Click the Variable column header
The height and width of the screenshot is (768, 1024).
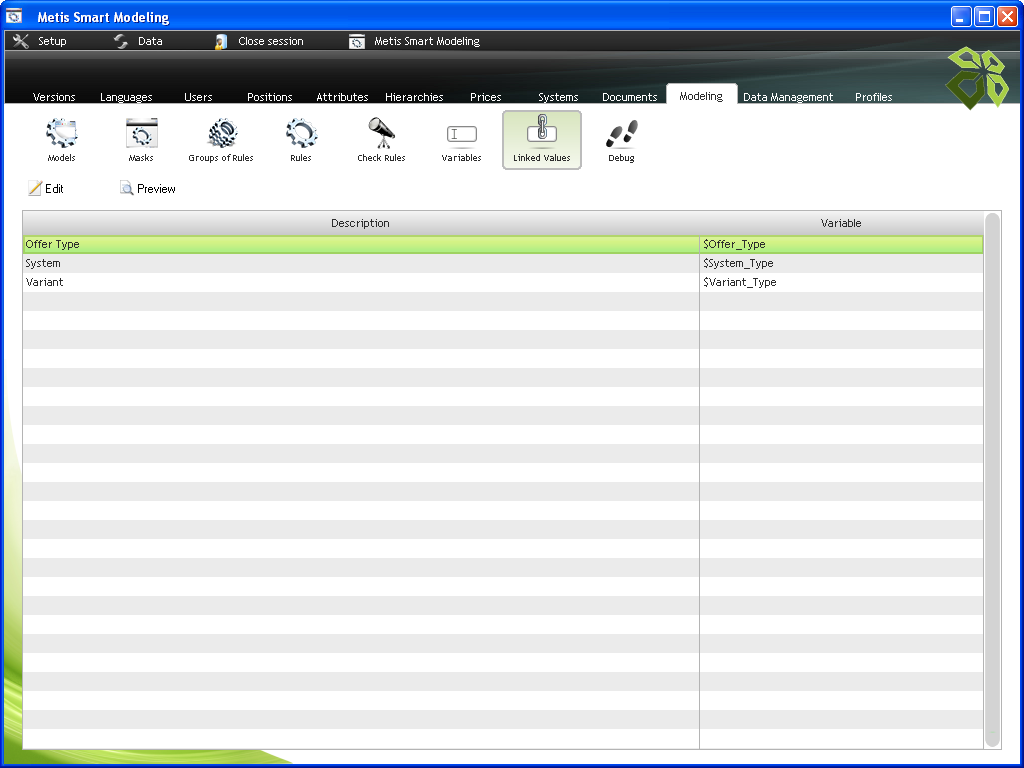click(x=841, y=223)
